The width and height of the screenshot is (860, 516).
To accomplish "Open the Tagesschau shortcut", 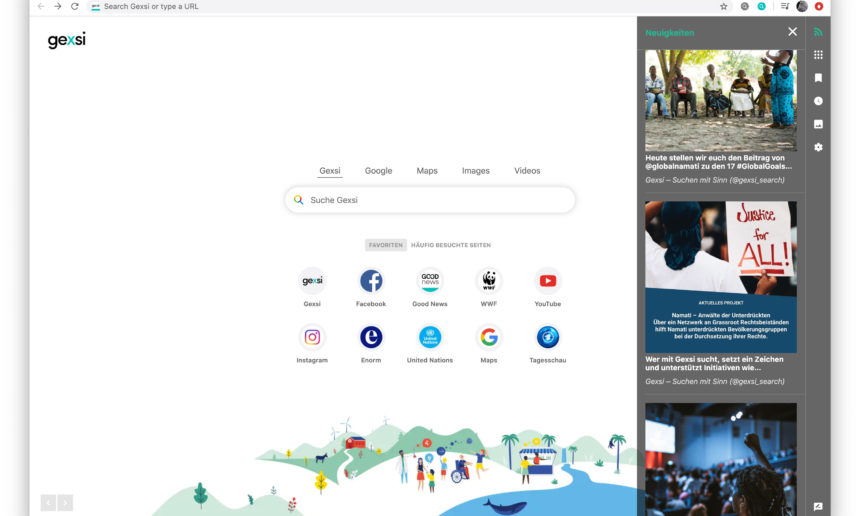I will (x=547, y=337).
